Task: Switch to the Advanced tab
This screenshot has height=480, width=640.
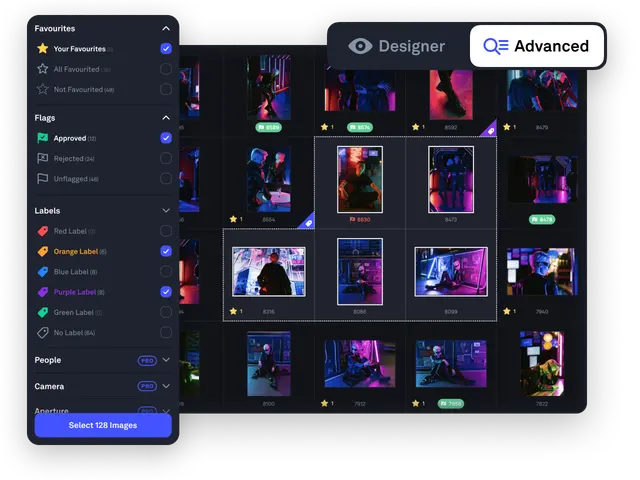Action: click(x=536, y=46)
